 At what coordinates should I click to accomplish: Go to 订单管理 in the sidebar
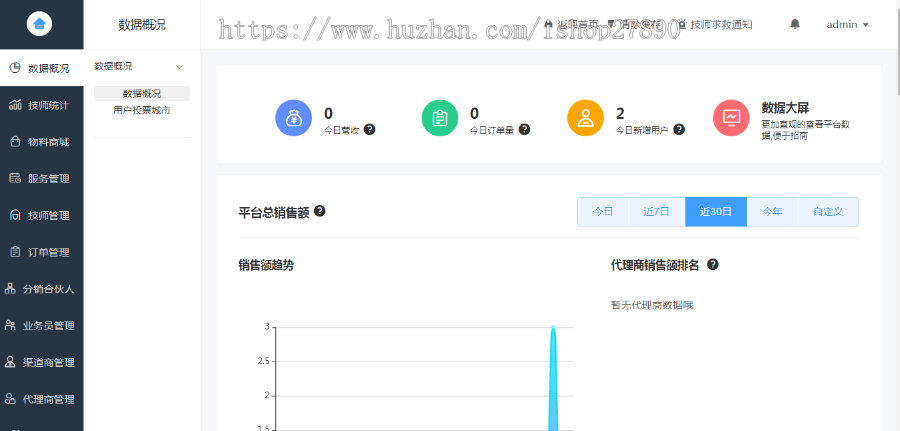click(x=41, y=252)
